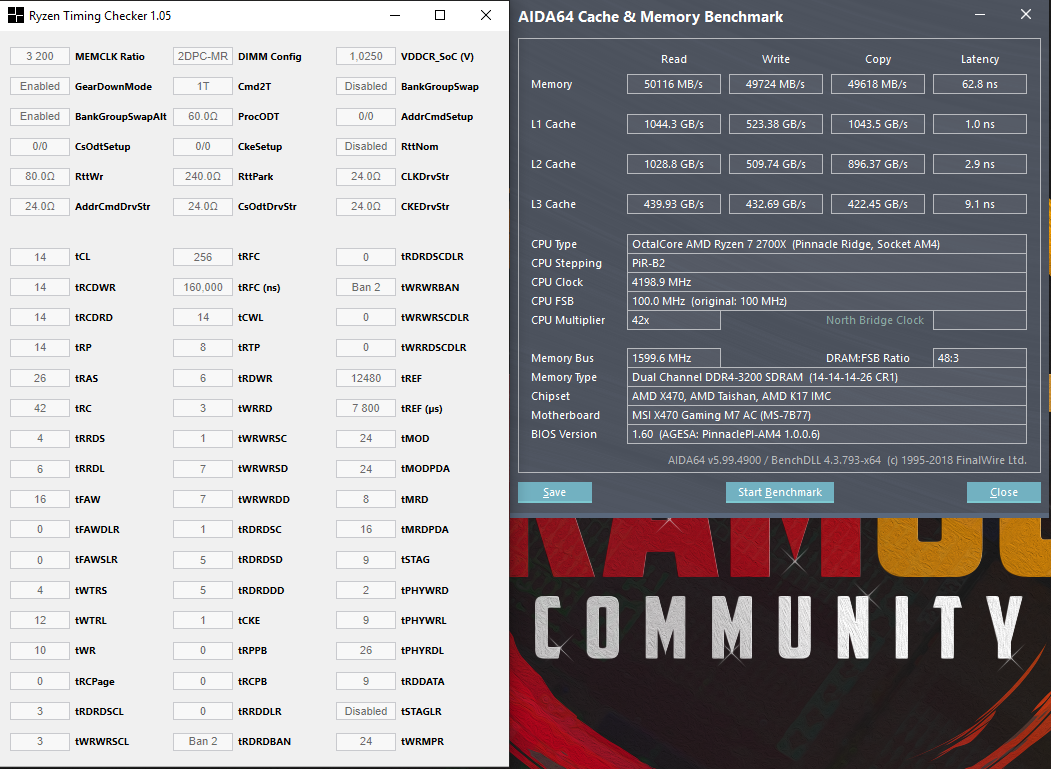Click the L3 Cache Latency 9.1 ns result
Screen dimensions: 1051x769
click(x=979, y=204)
